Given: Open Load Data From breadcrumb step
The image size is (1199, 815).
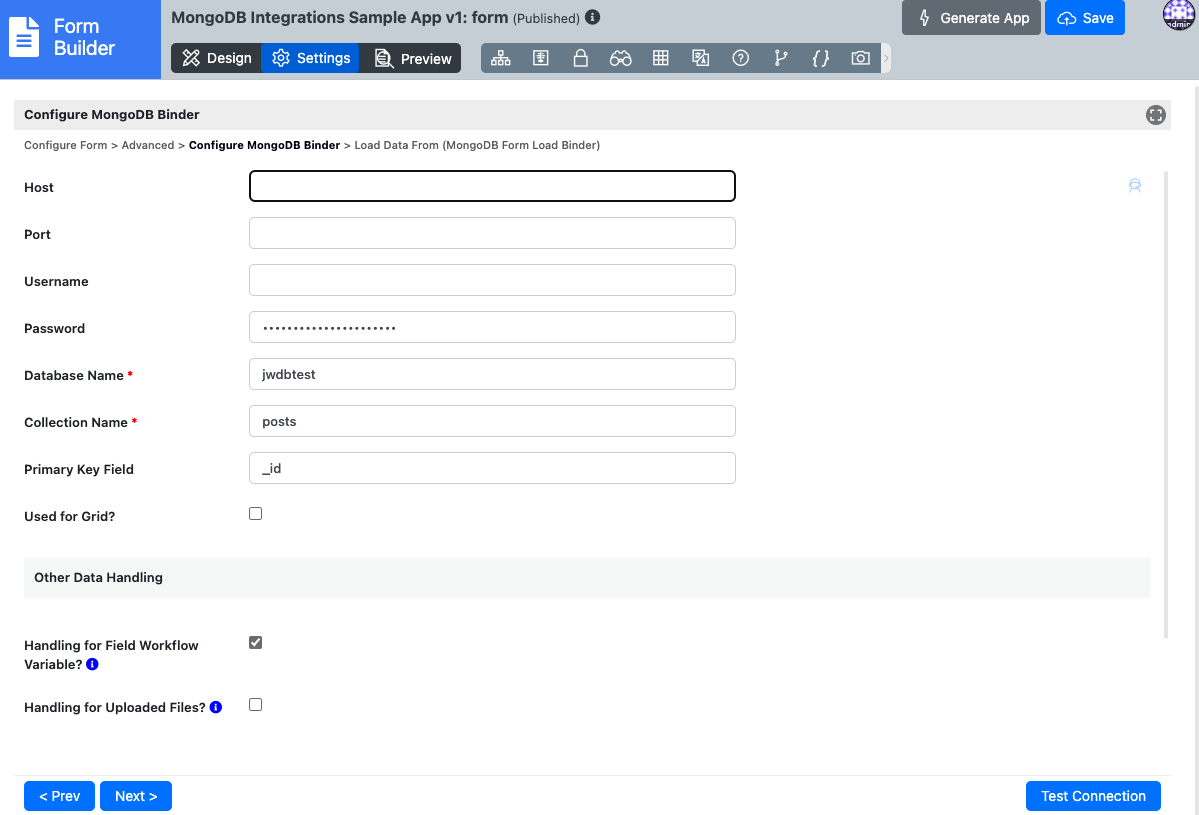Looking at the screenshot, I should click(477, 145).
